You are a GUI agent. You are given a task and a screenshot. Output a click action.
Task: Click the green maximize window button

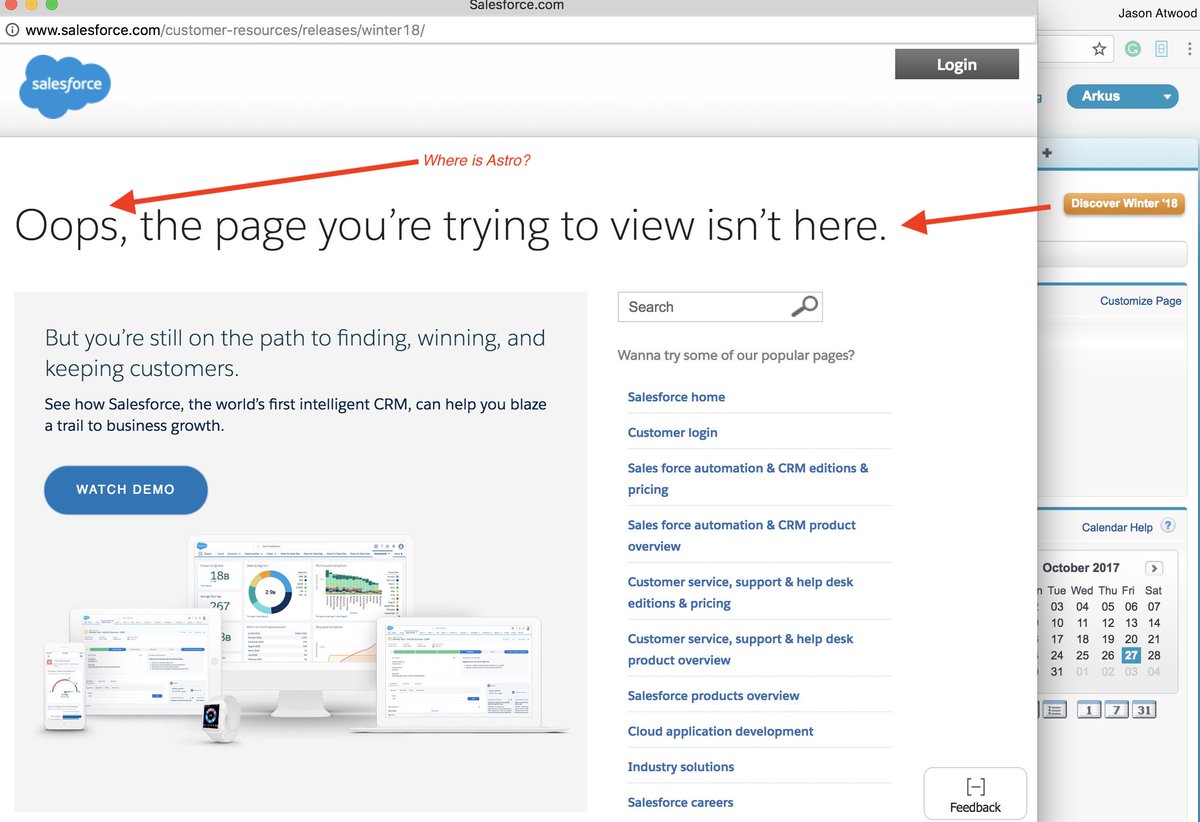[52, 5]
